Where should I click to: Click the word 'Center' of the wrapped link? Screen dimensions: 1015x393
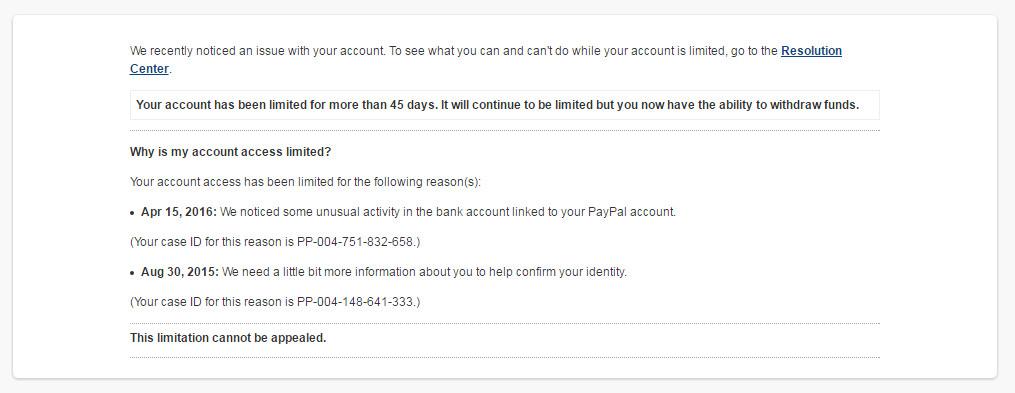tap(149, 69)
